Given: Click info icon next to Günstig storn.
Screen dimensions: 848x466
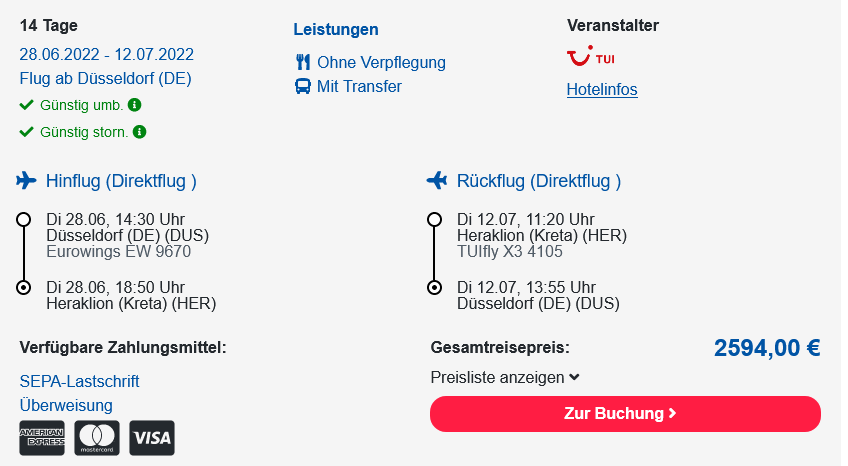Looking at the screenshot, I should coord(140,132).
